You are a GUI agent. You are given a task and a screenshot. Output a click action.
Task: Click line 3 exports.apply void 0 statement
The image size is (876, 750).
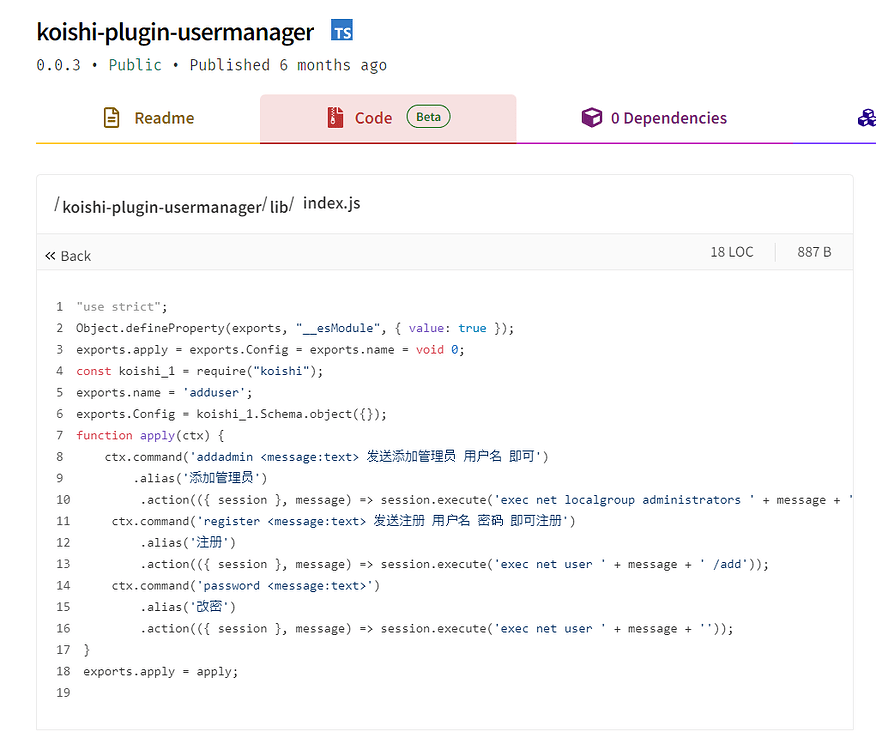270,350
